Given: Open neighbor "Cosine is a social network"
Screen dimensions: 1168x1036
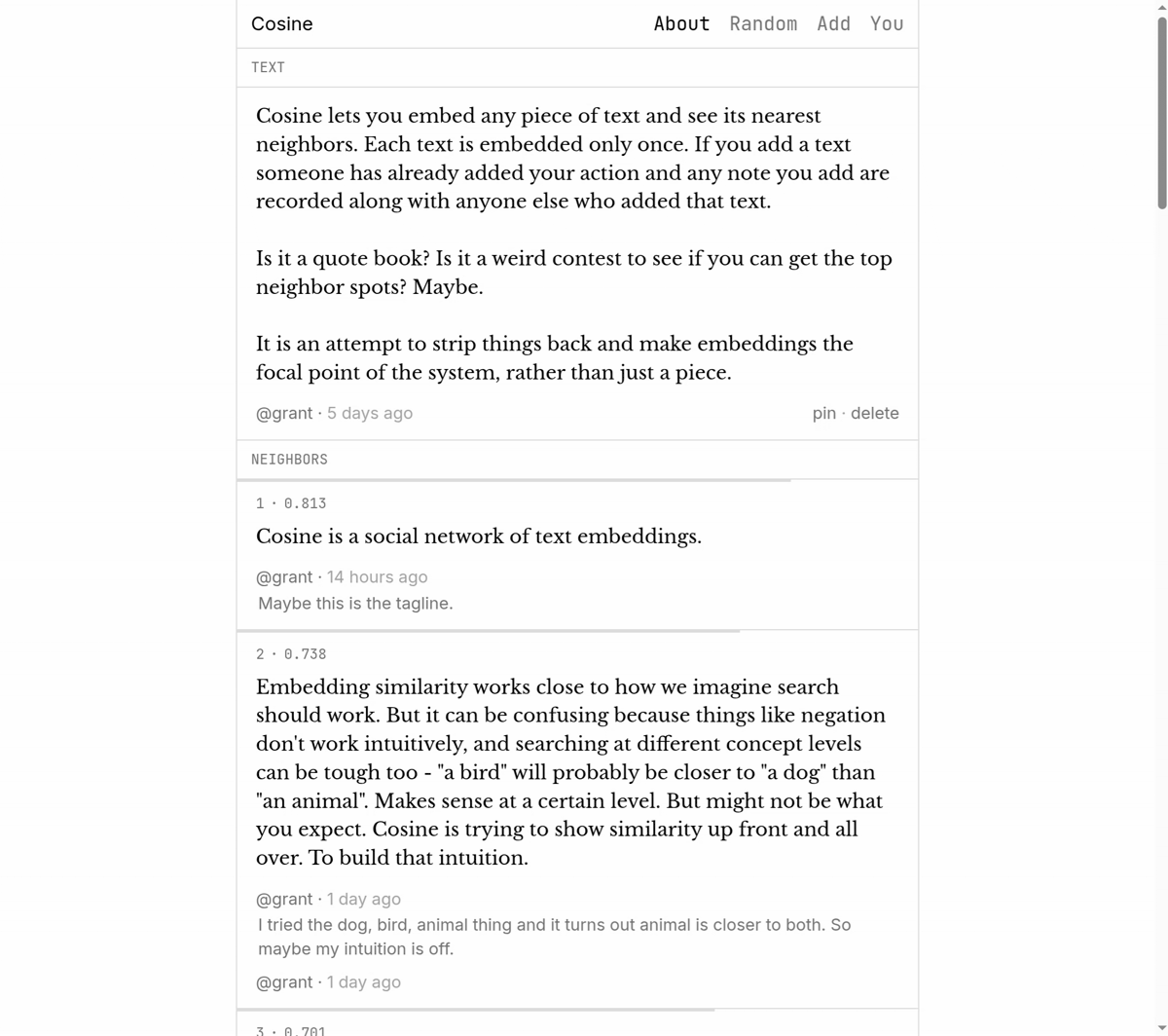Looking at the screenshot, I should pyautogui.click(x=478, y=536).
